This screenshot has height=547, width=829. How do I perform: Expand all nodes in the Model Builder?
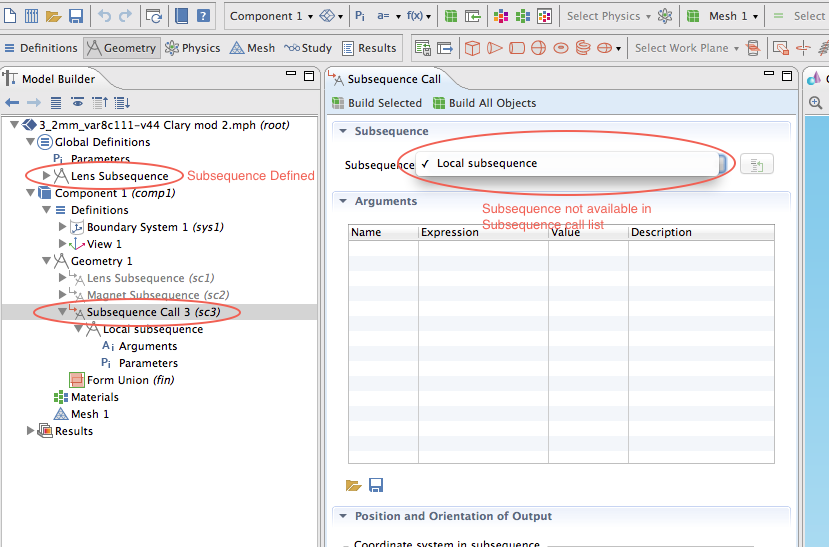(x=122, y=103)
